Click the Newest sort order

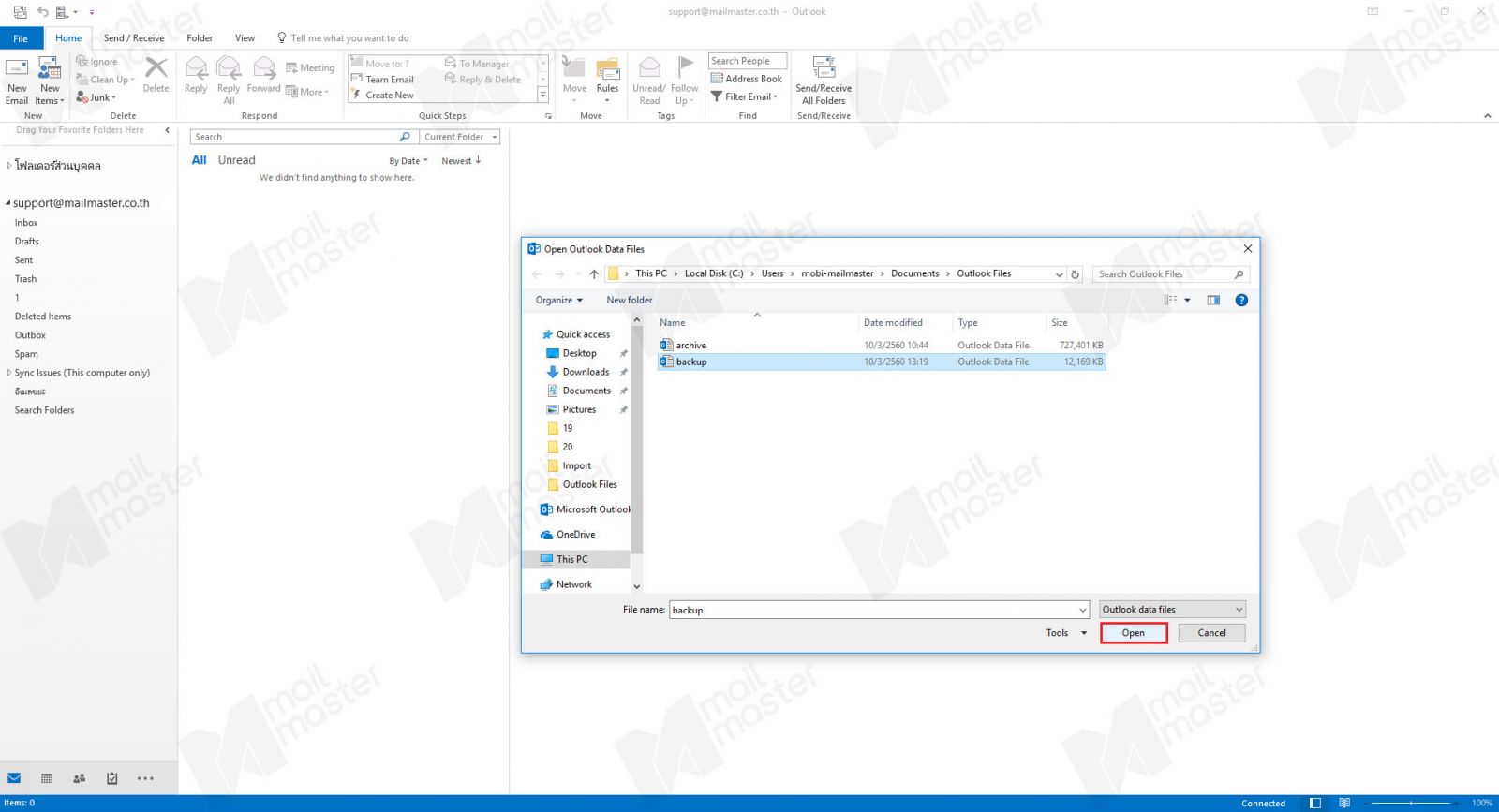(x=461, y=161)
